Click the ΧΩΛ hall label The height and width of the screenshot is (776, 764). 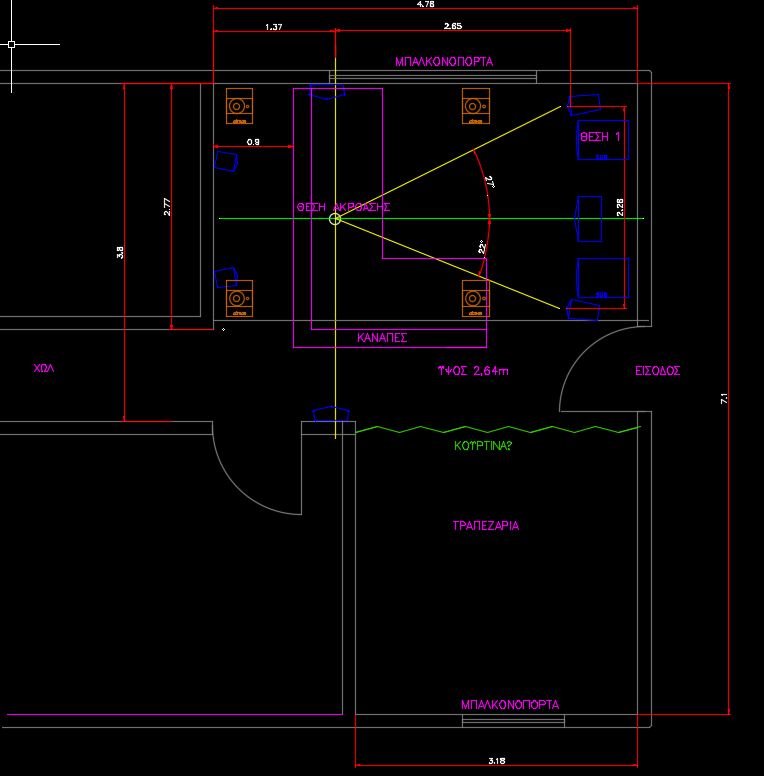[44, 368]
